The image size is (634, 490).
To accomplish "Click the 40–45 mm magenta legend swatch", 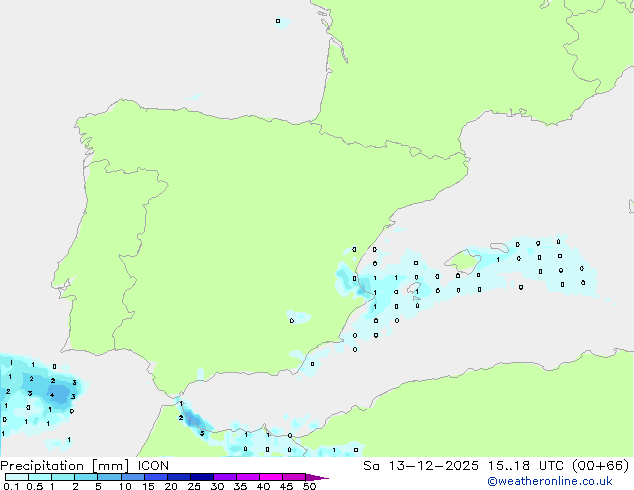I will pyautogui.click(x=271, y=477).
